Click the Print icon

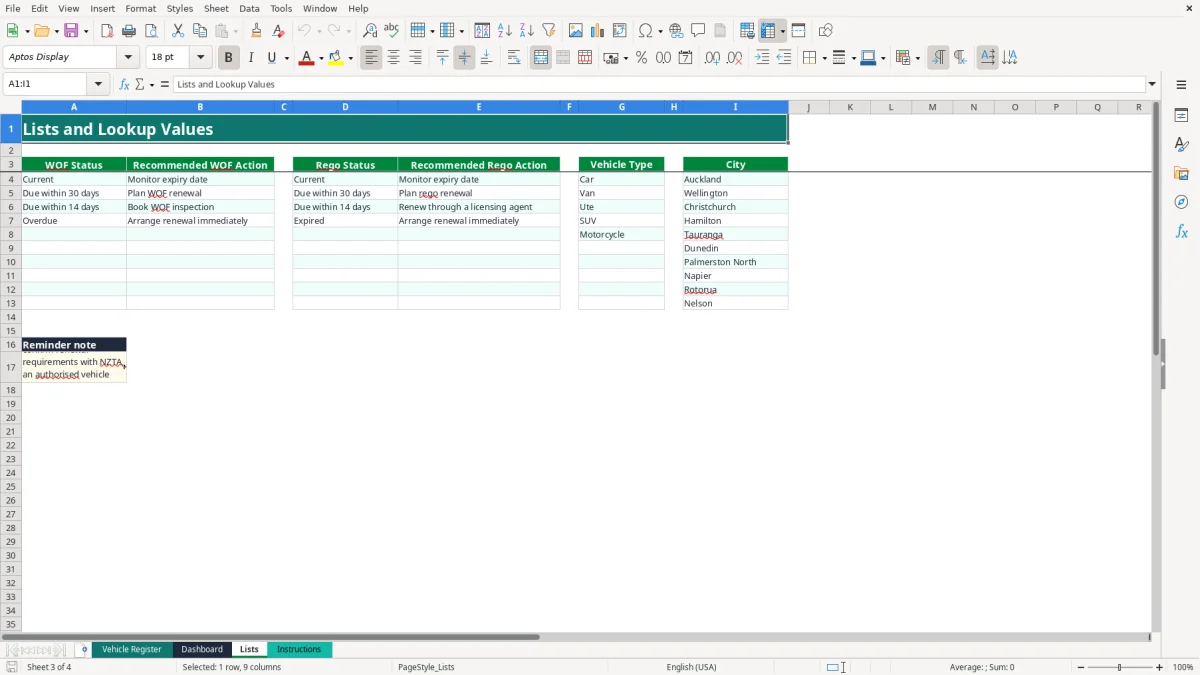(129, 31)
